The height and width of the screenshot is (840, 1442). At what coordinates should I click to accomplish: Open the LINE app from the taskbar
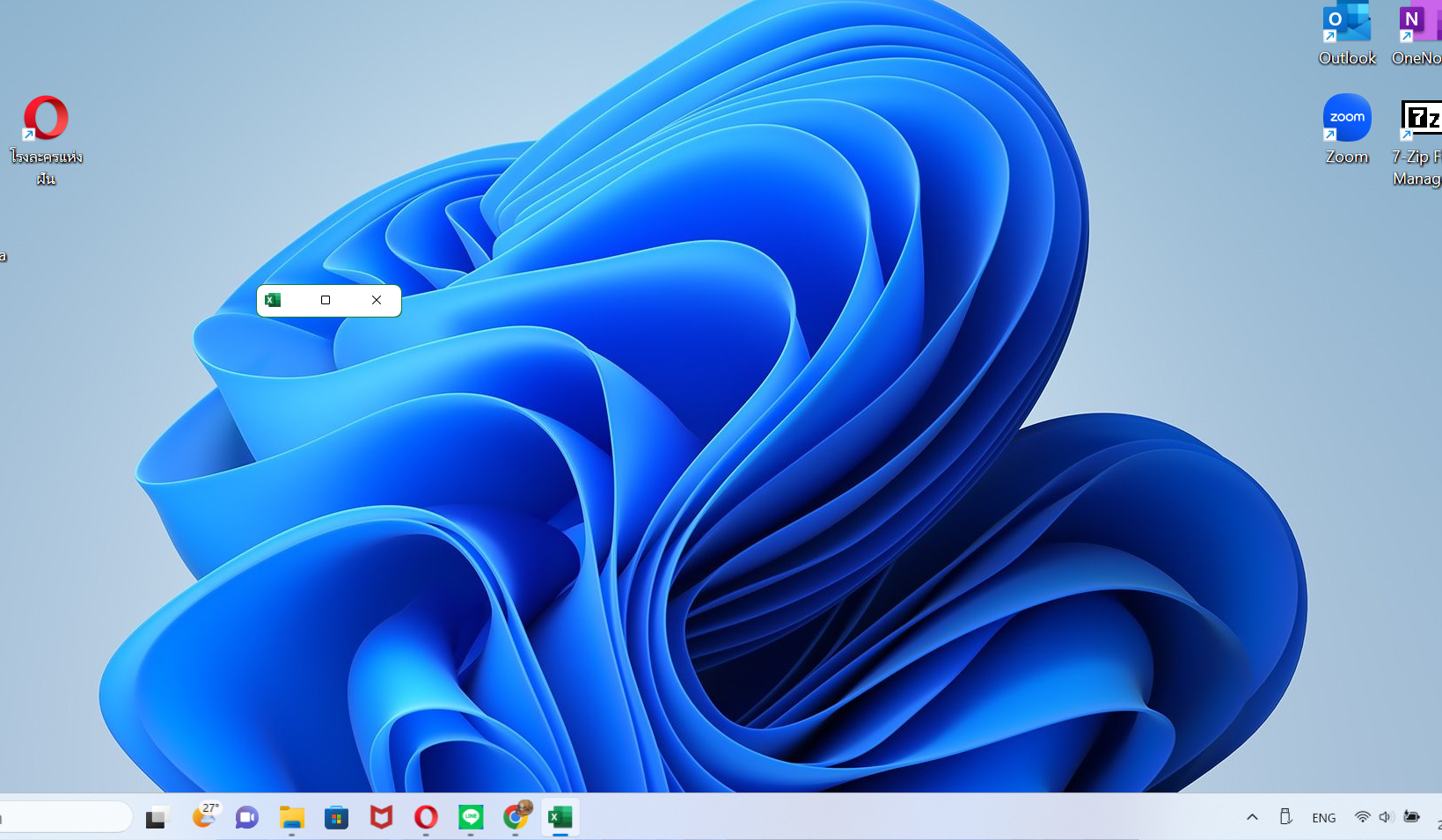[x=471, y=818]
